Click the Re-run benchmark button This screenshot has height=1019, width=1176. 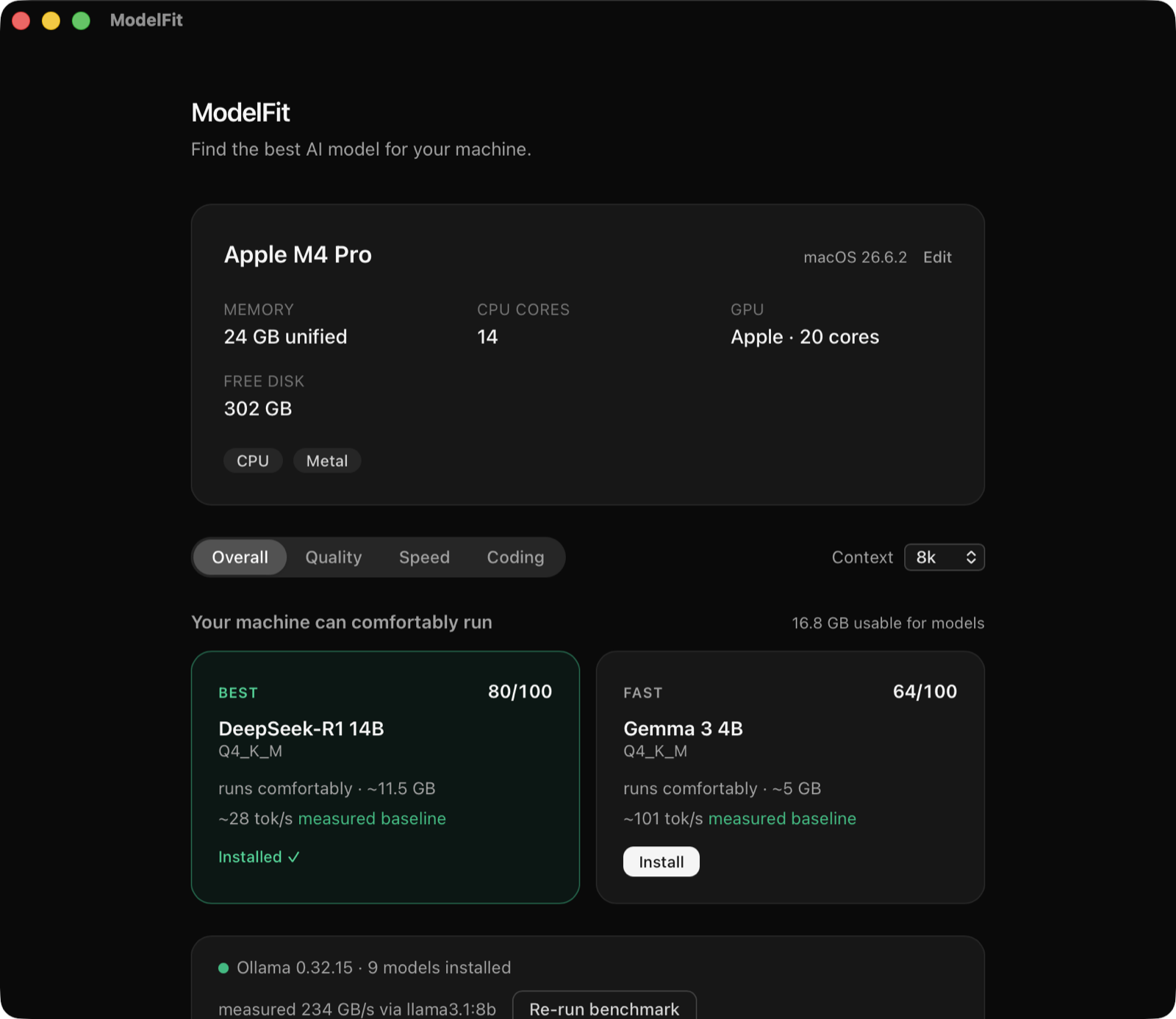click(604, 1009)
